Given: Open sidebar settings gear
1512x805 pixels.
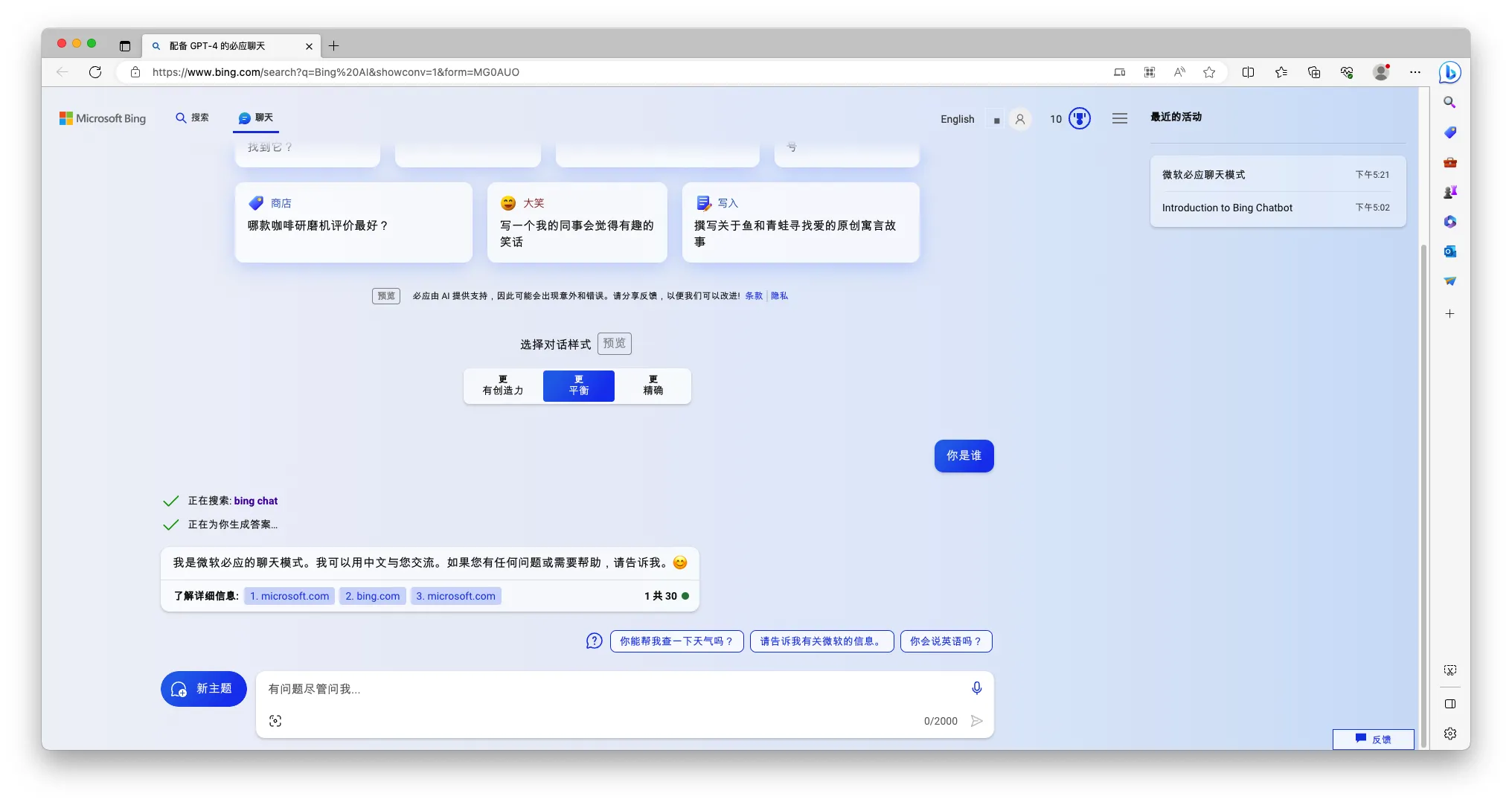Looking at the screenshot, I should point(1449,734).
